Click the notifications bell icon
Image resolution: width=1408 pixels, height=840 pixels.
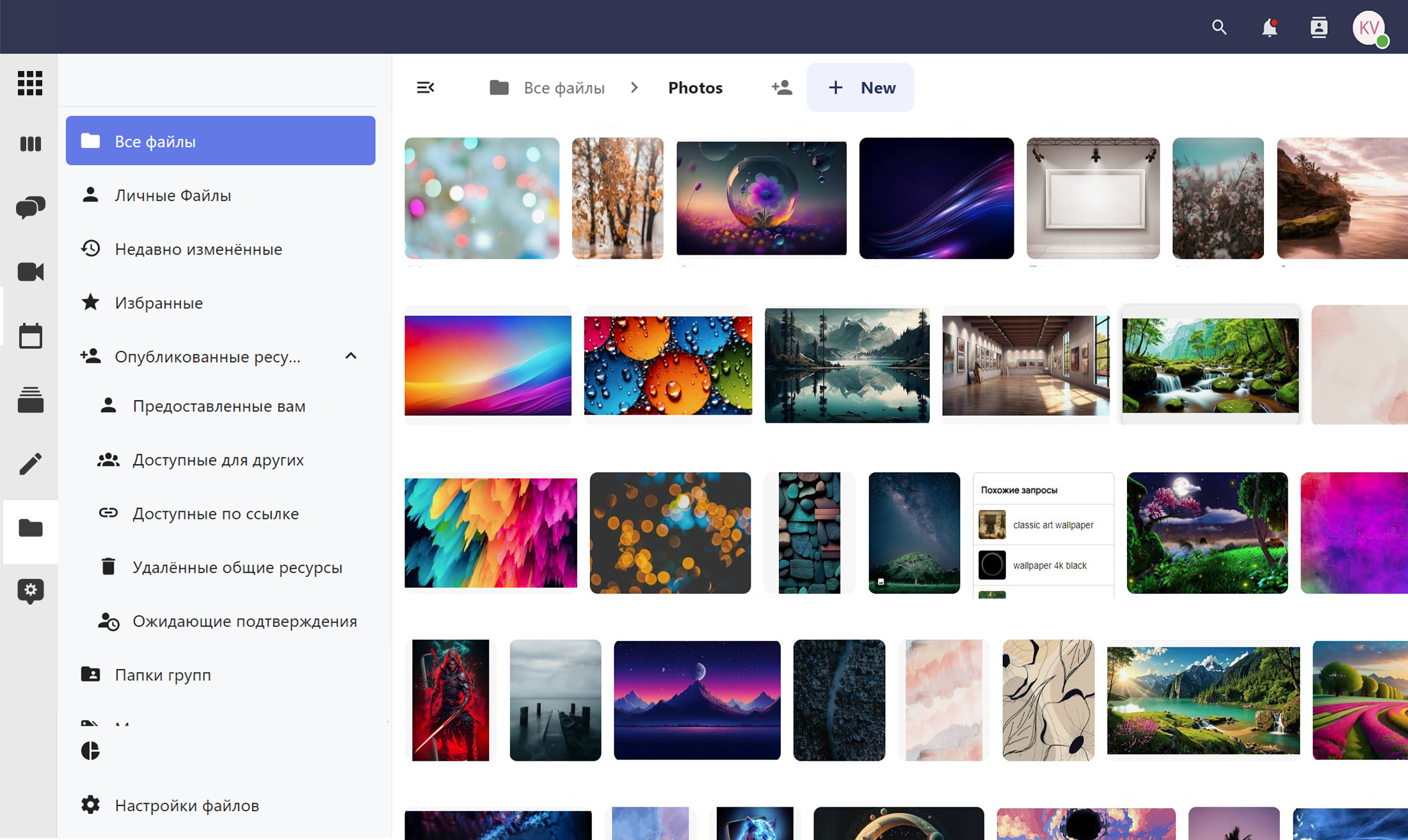[1269, 28]
